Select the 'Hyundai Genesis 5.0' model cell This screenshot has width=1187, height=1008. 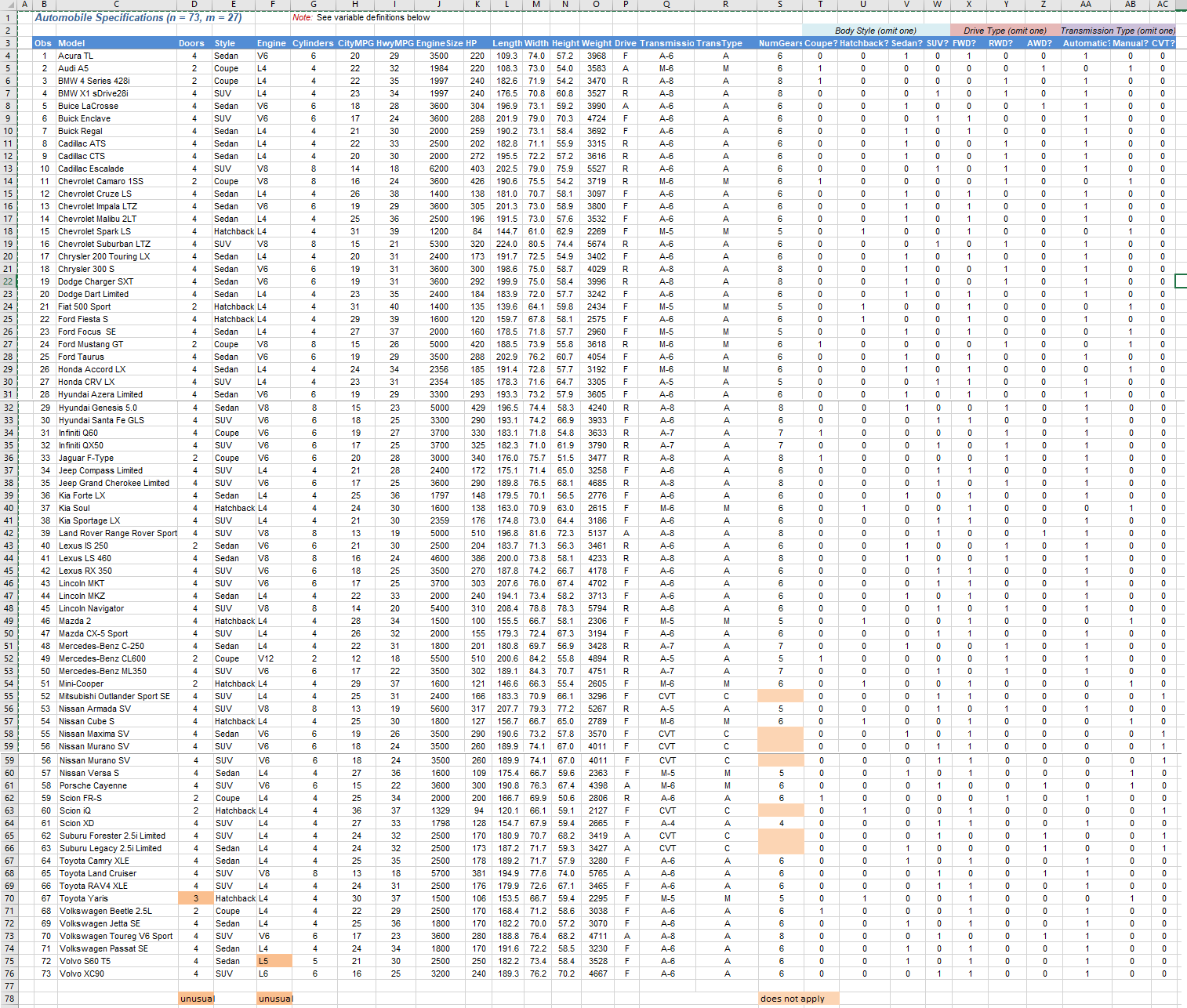pyautogui.click(x=117, y=408)
